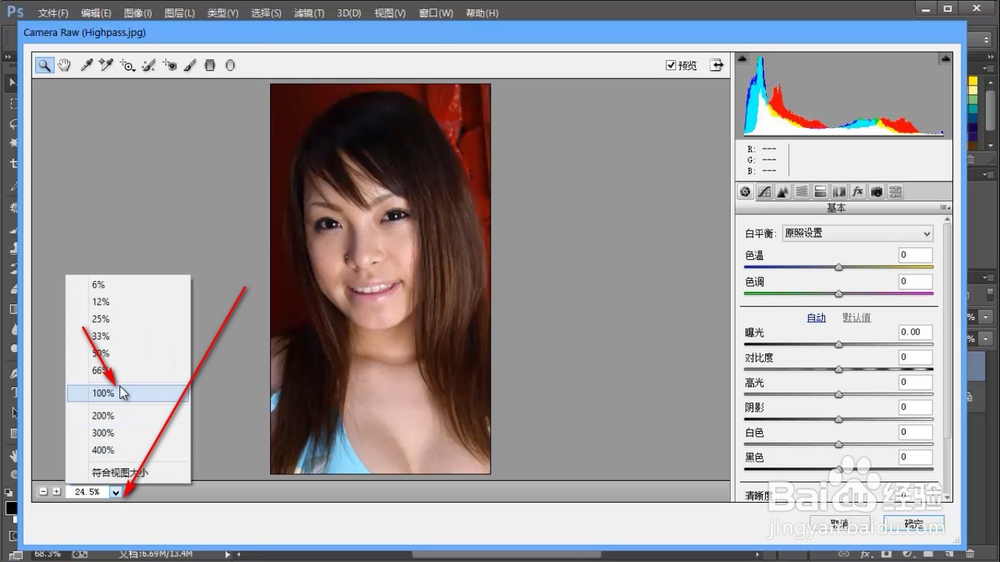Select the Adjustment Brush tool
The width and height of the screenshot is (1000, 562).
pyautogui.click(x=190, y=65)
